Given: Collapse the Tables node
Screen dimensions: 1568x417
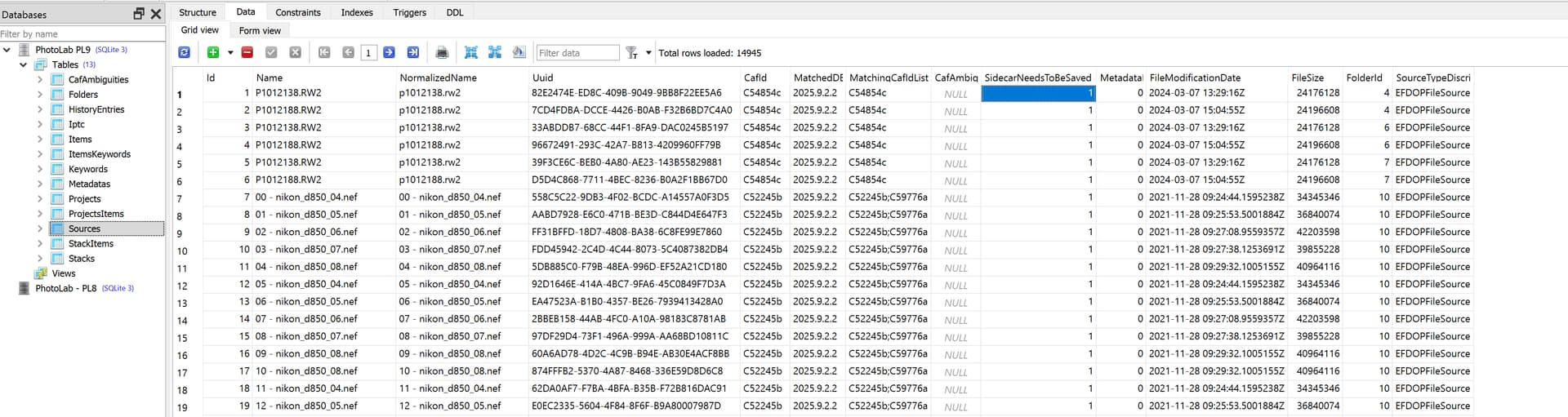Looking at the screenshot, I should click(24, 64).
